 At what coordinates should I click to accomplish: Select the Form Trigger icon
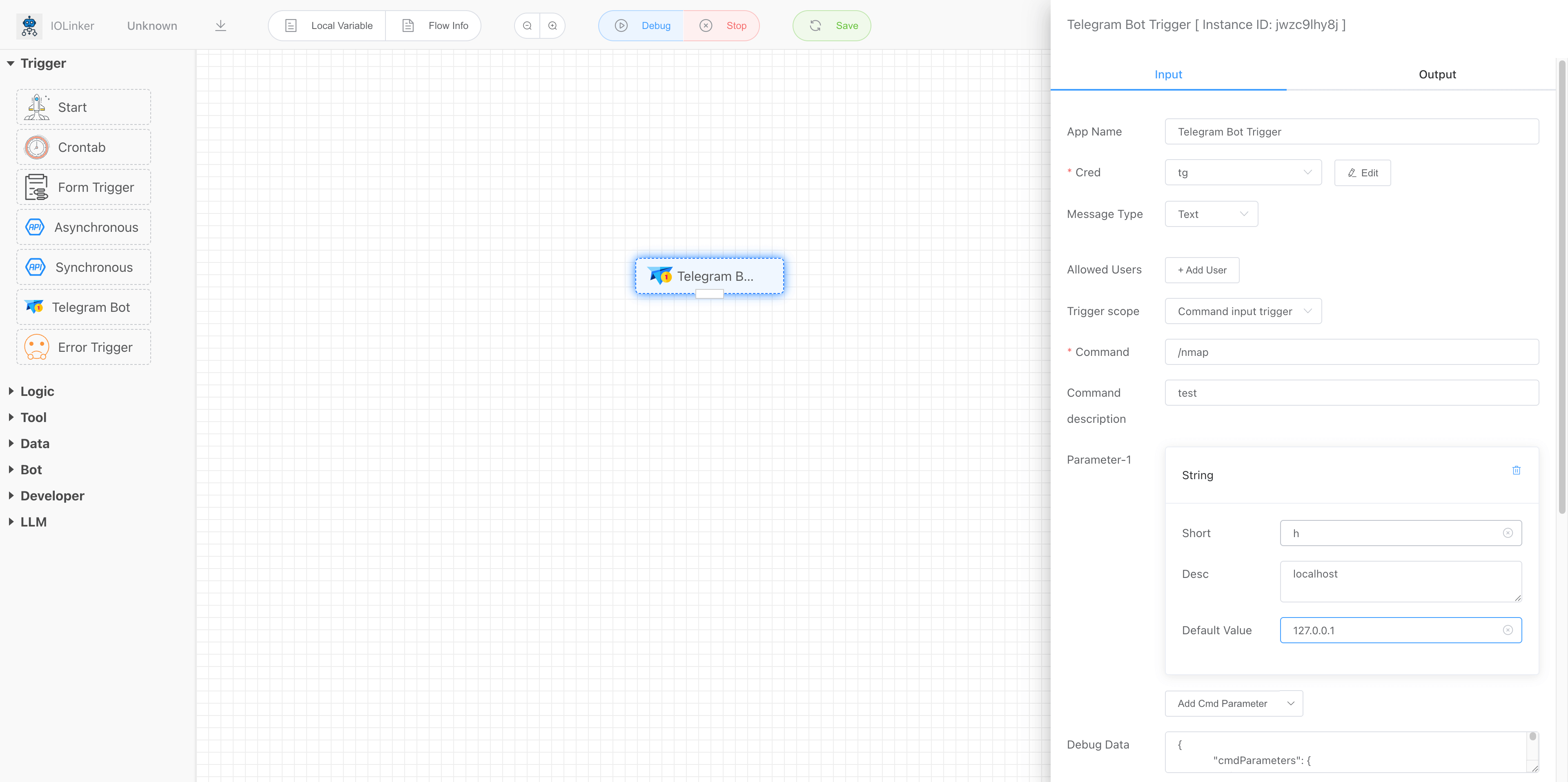(x=36, y=187)
